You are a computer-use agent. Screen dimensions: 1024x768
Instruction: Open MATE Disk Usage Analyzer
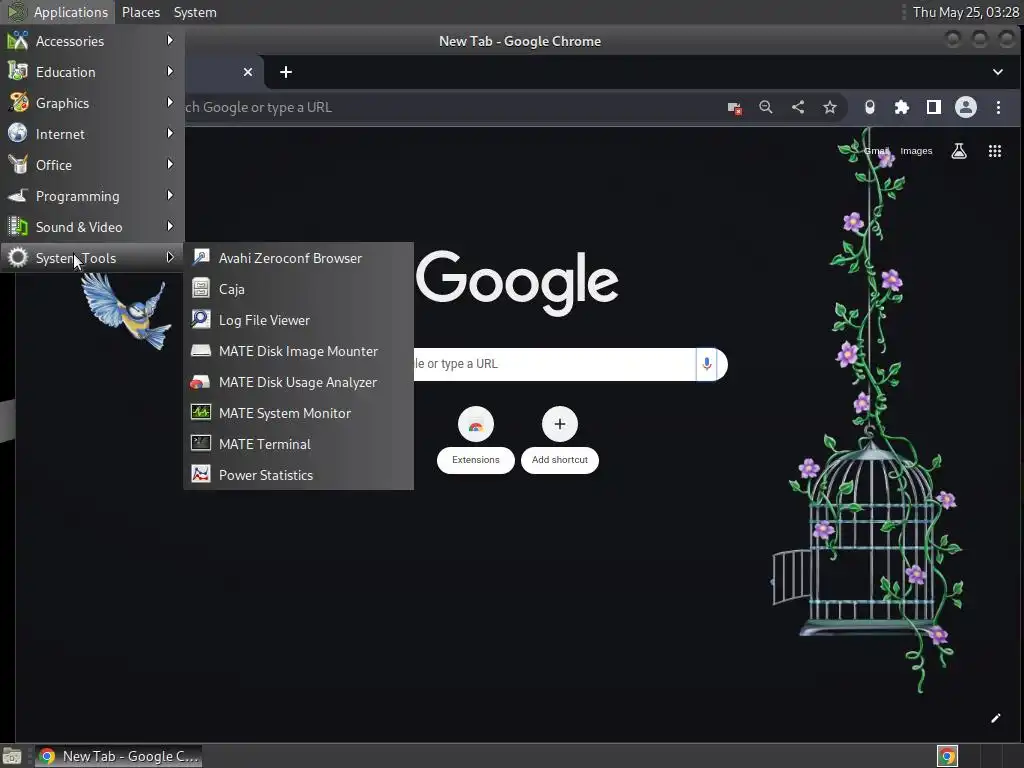click(x=298, y=382)
